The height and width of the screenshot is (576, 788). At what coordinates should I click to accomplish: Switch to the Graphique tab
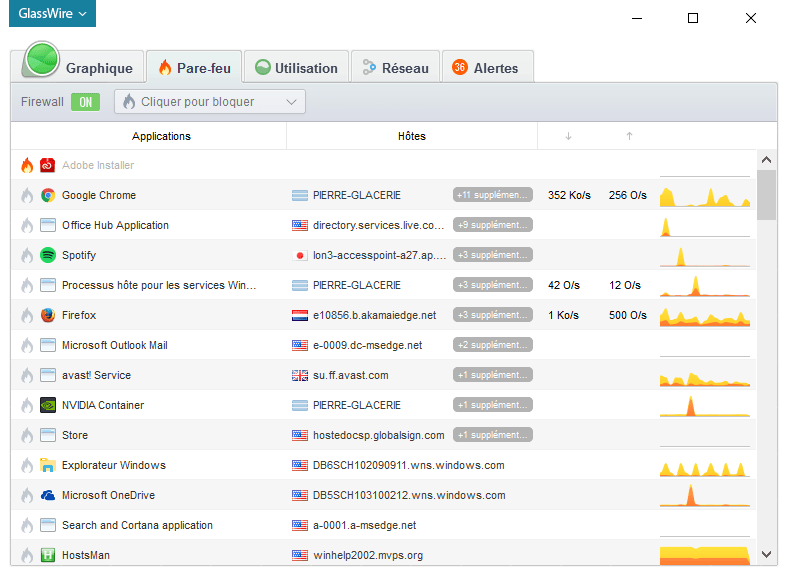pos(82,66)
